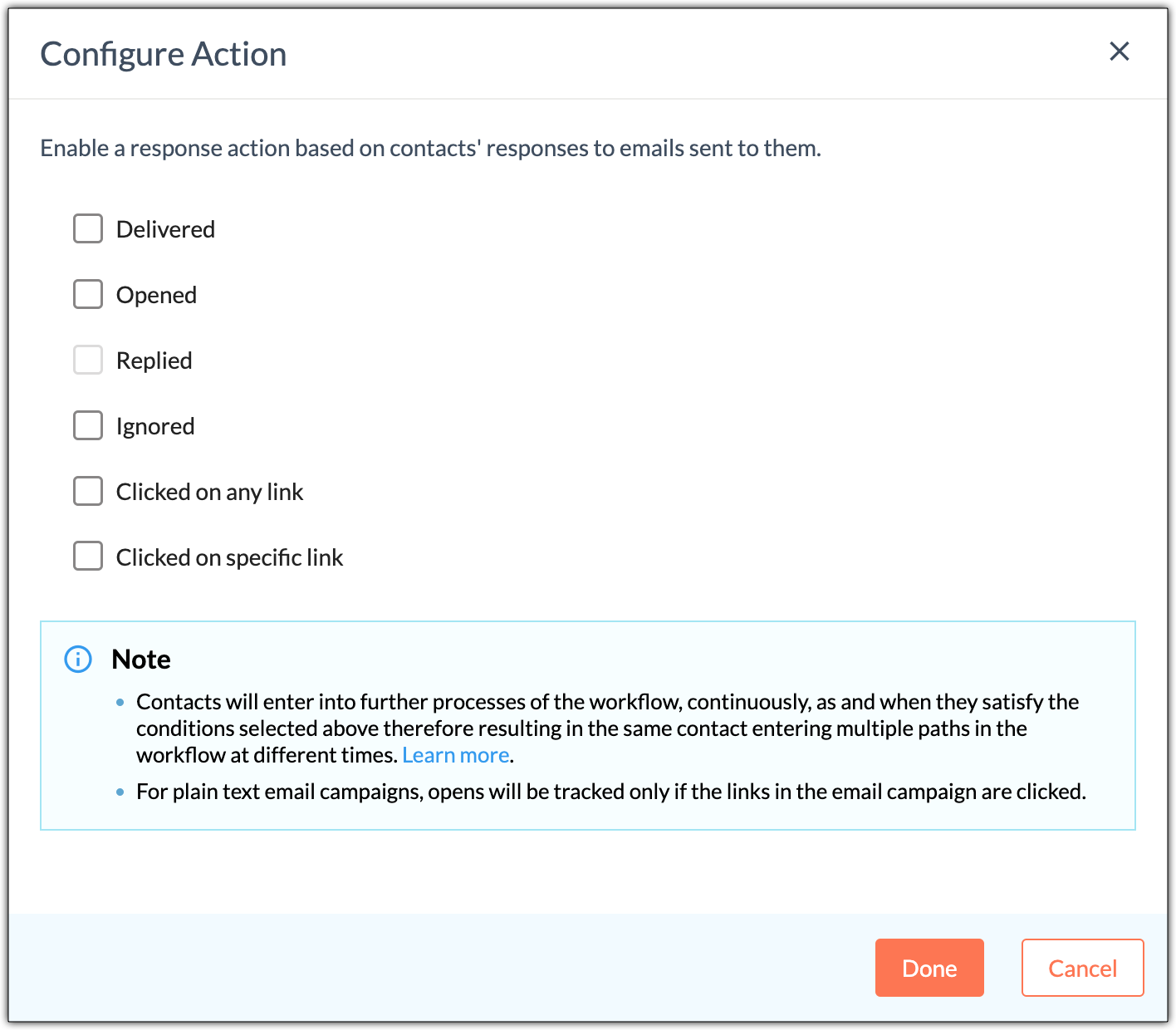Confirm with the Done button

[929, 968]
